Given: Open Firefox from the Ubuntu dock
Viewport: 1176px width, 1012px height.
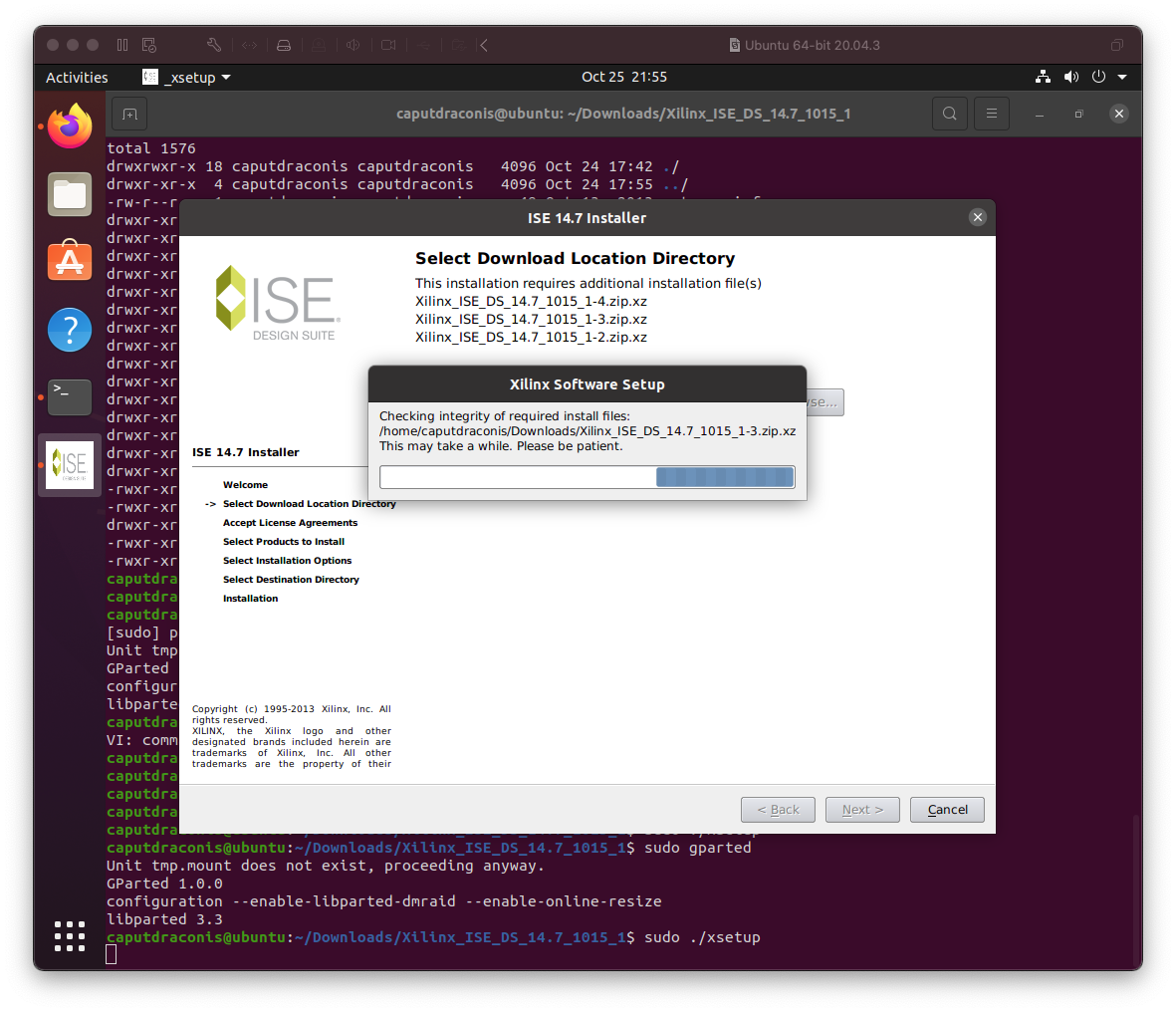Looking at the screenshot, I should (x=70, y=126).
